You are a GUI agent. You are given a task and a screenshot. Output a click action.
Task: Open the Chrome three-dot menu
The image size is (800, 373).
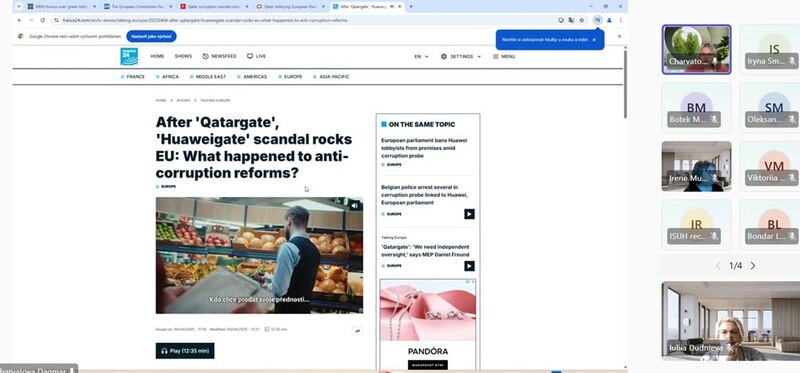click(x=620, y=20)
